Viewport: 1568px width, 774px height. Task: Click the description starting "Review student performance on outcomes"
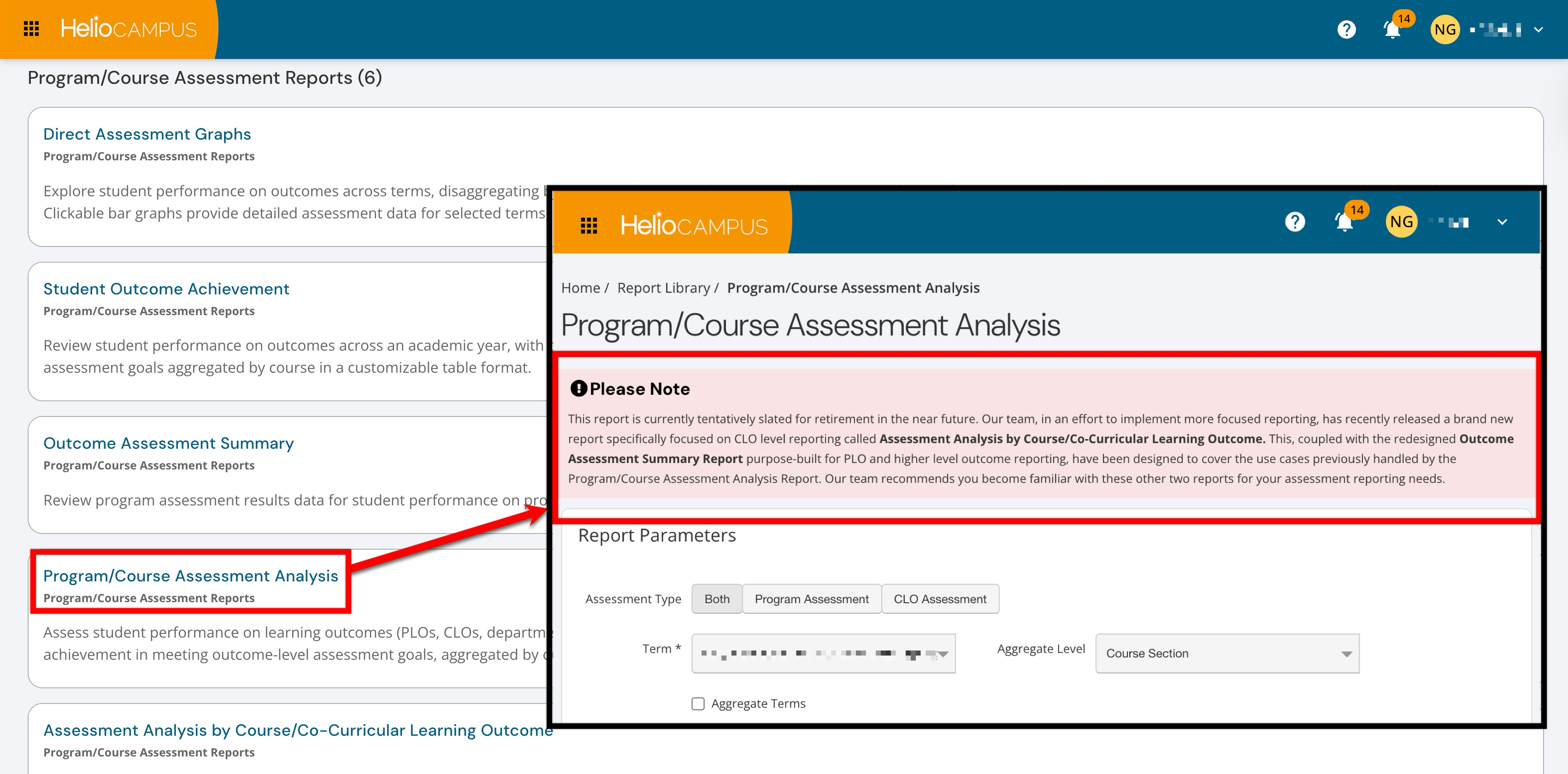coord(295,357)
